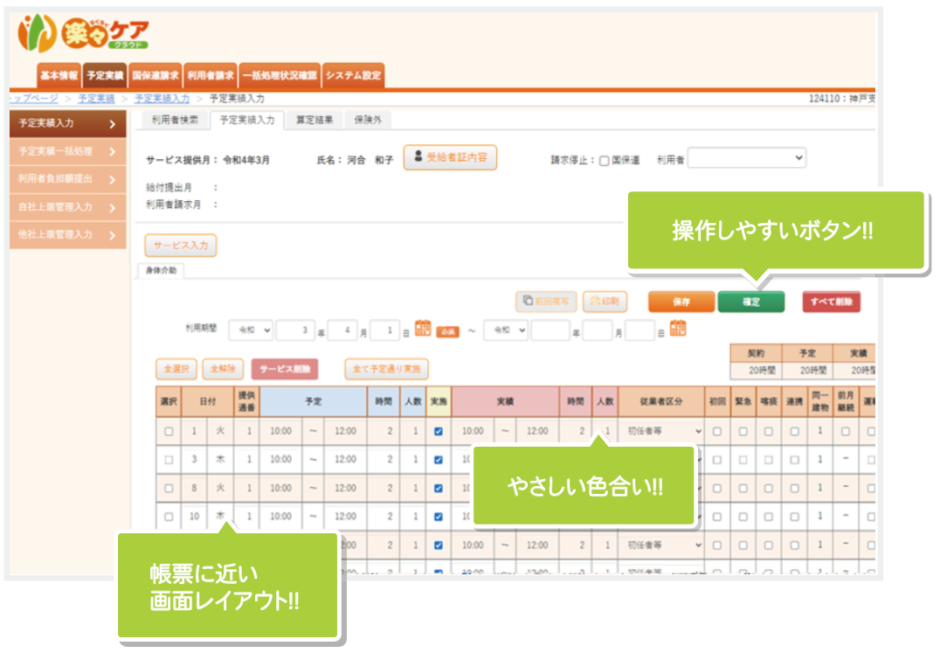Click the orange 保存 button

(x=680, y=301)
